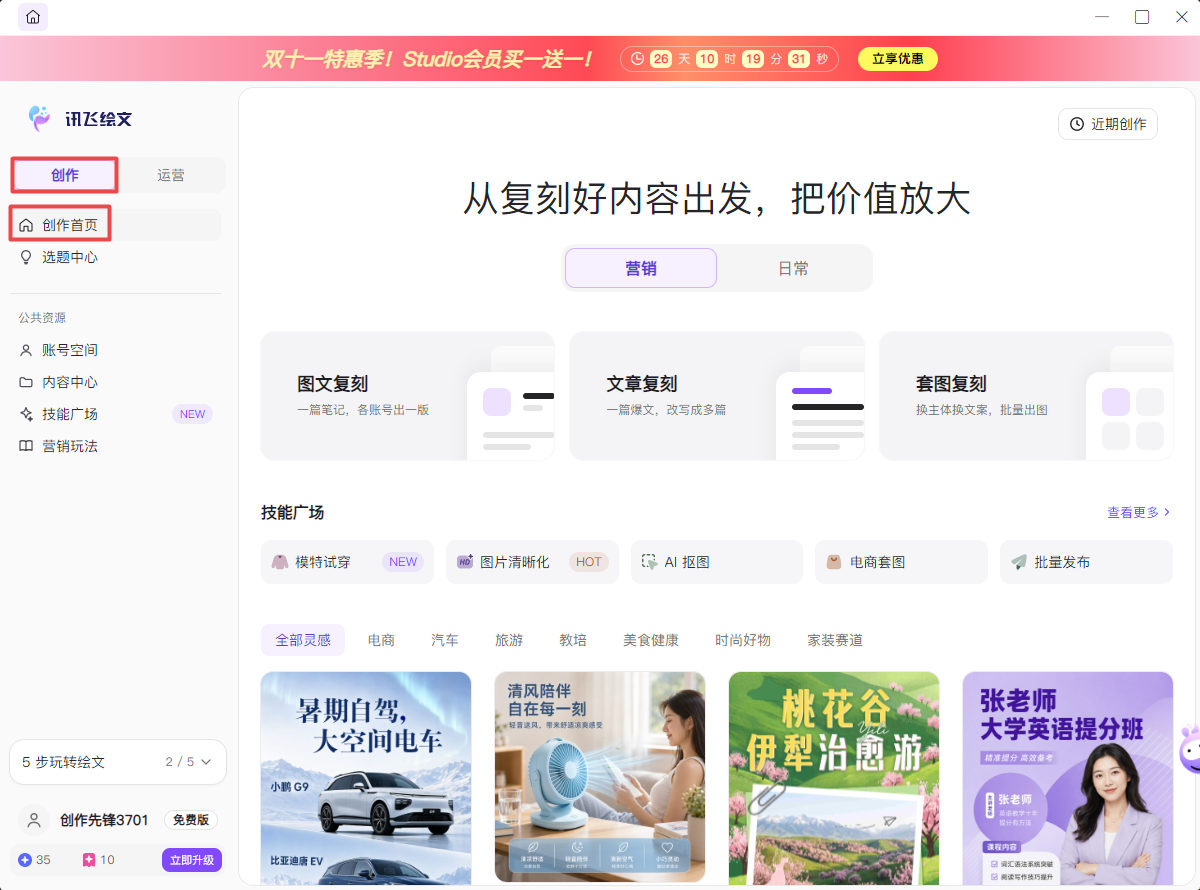
Task: Click the 批量发布 paper plane icon
Action: [1019, 562]
